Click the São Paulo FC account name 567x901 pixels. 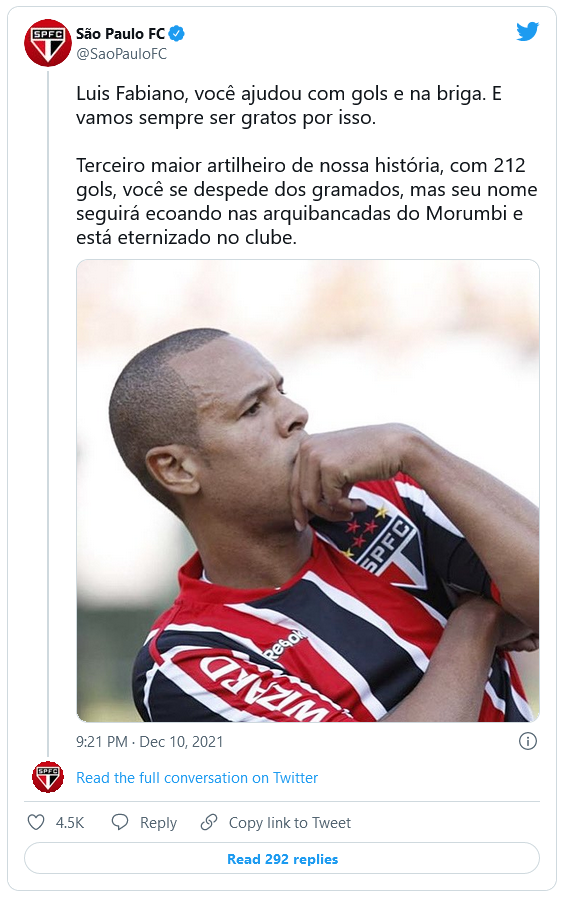(120, 34)
